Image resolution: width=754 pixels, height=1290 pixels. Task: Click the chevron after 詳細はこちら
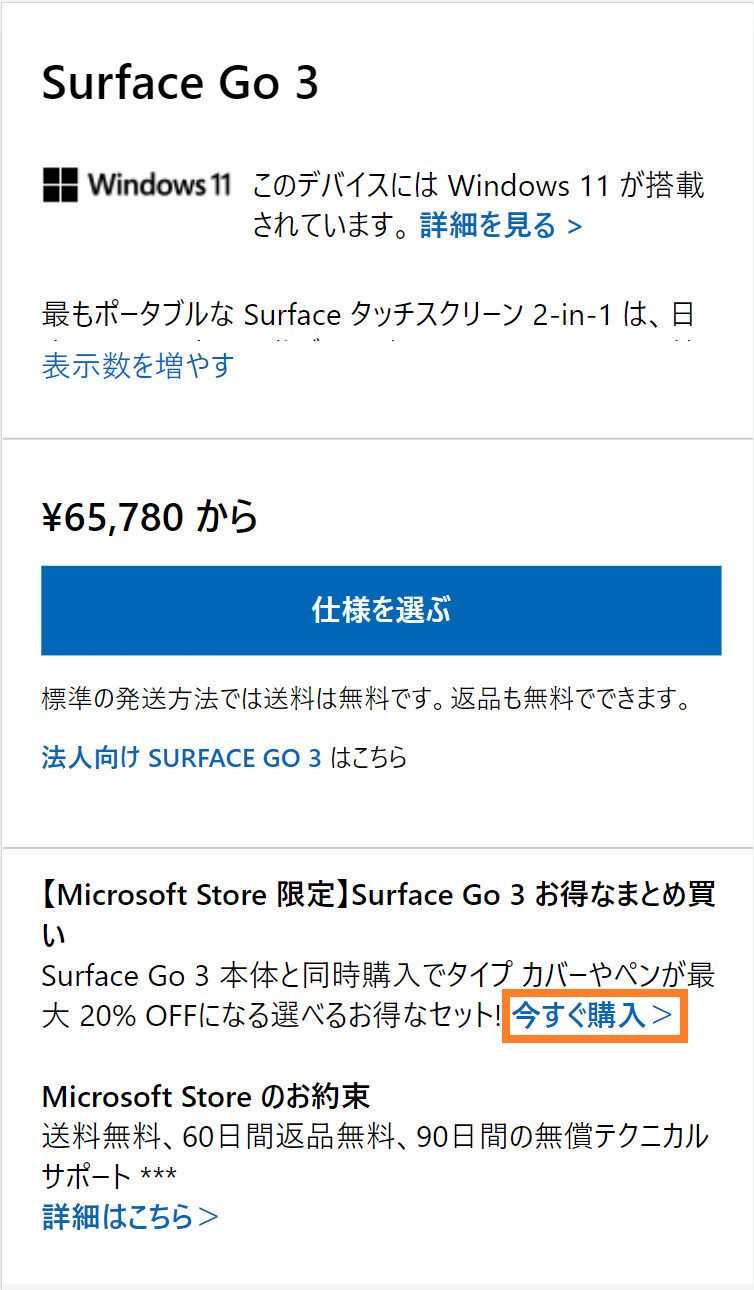pyautogui.click(x=208, y=1218)
